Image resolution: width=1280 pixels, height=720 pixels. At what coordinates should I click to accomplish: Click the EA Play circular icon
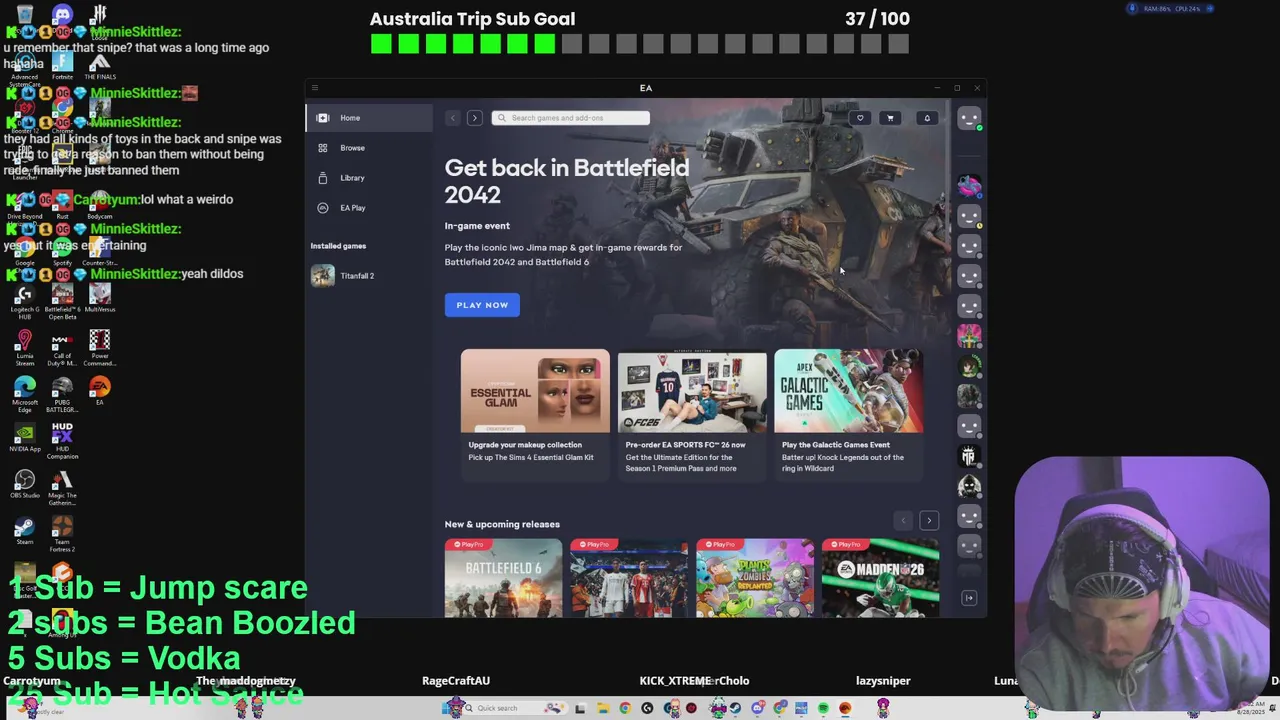322,208
